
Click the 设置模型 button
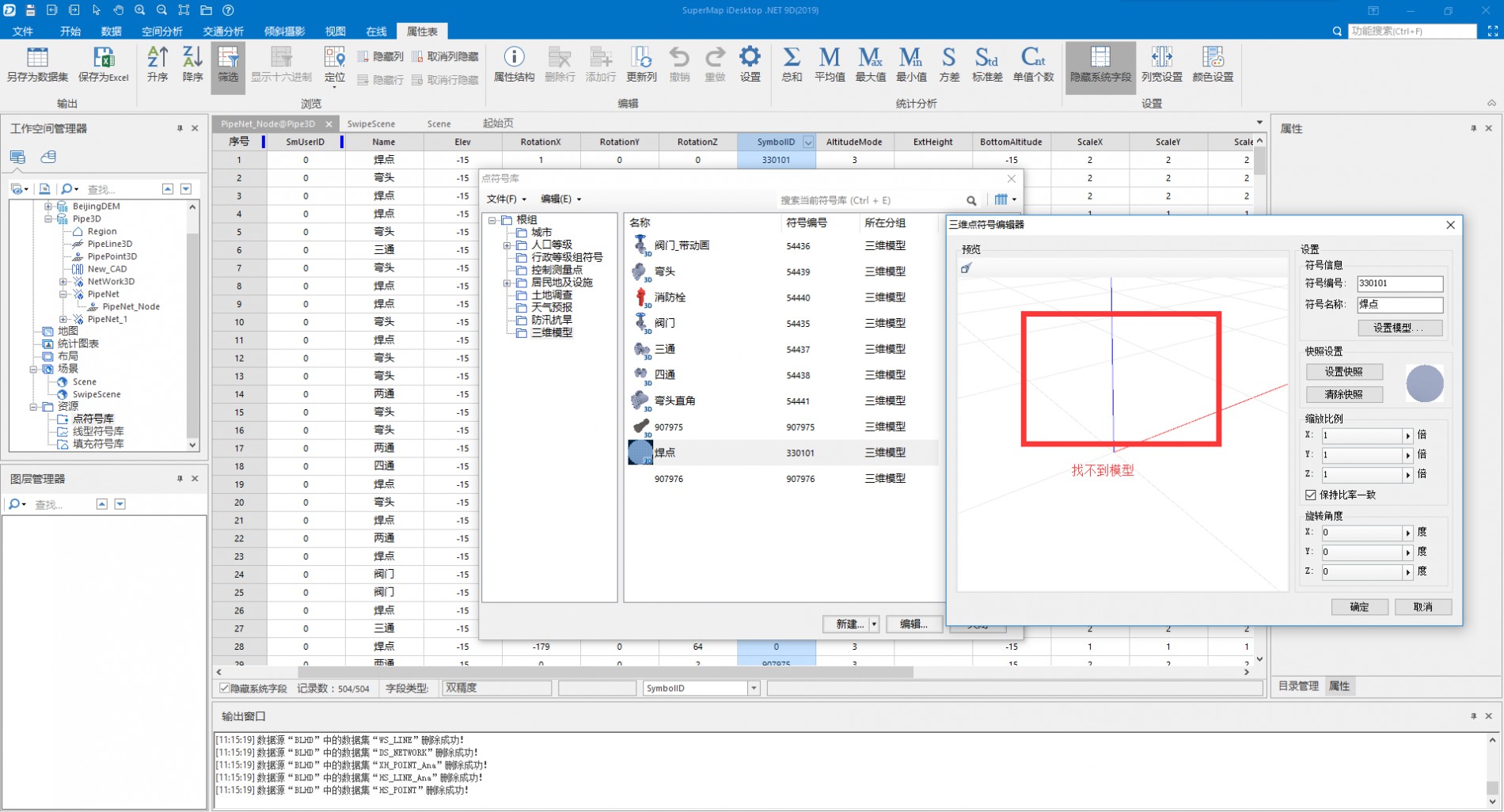(x=1400, y=328)
